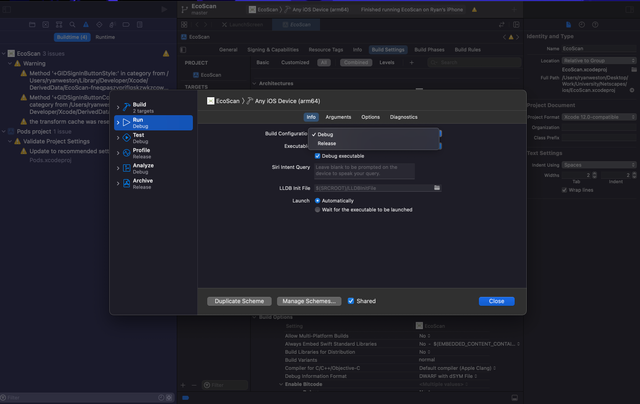Switch to the Diagnostics tab
Image resolution: width=640 pixels, height=404 pixels.
(x=403, y=117)
